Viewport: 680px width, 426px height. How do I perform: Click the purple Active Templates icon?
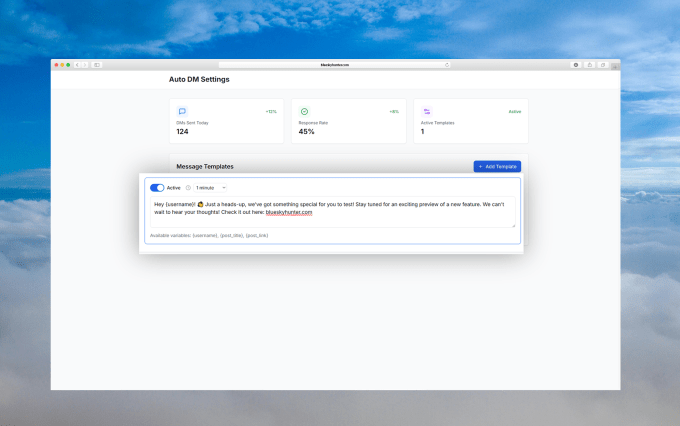coord(427,111)
